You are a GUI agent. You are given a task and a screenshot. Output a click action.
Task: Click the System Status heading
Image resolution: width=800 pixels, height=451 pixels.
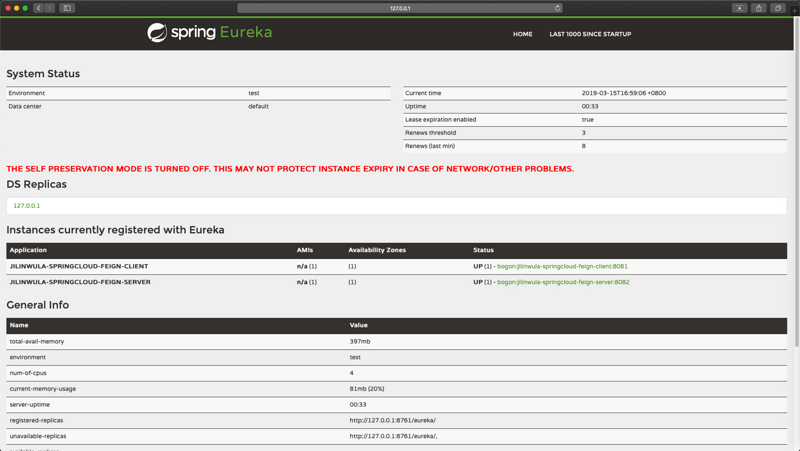click(x=43, y=73)
